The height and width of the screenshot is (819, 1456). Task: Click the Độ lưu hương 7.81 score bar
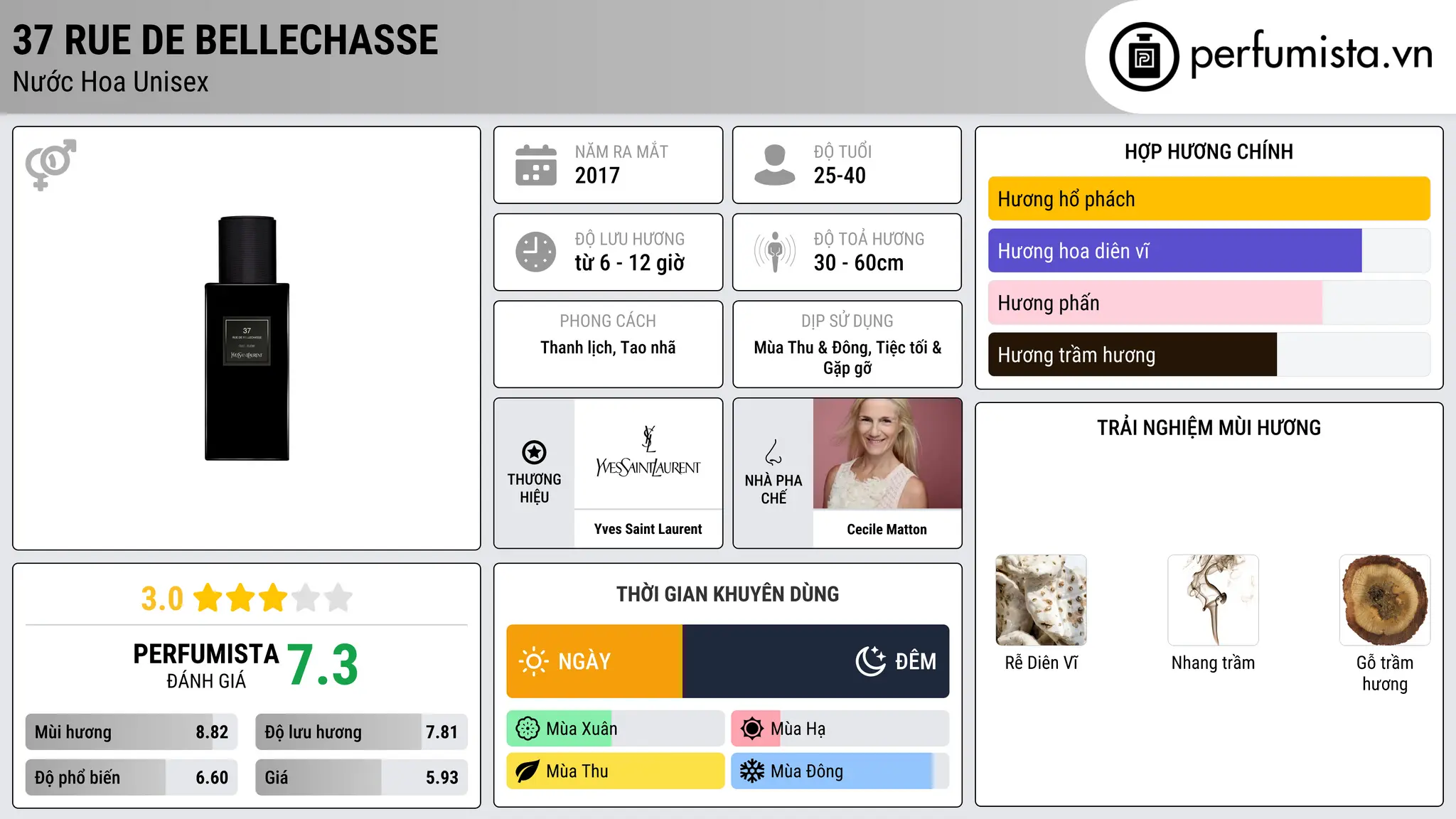(x=361, y=732)
